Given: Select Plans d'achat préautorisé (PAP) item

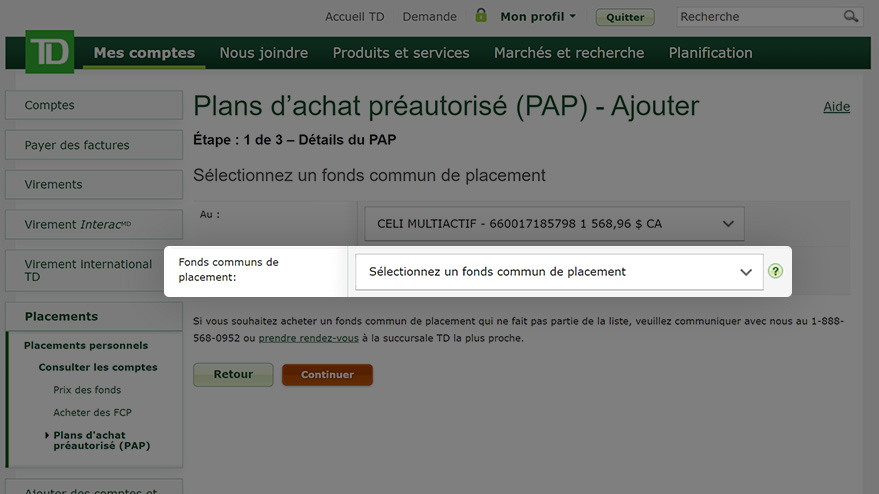Looking at the screenshot, I should pyautogui.click(x=102, y=440).
